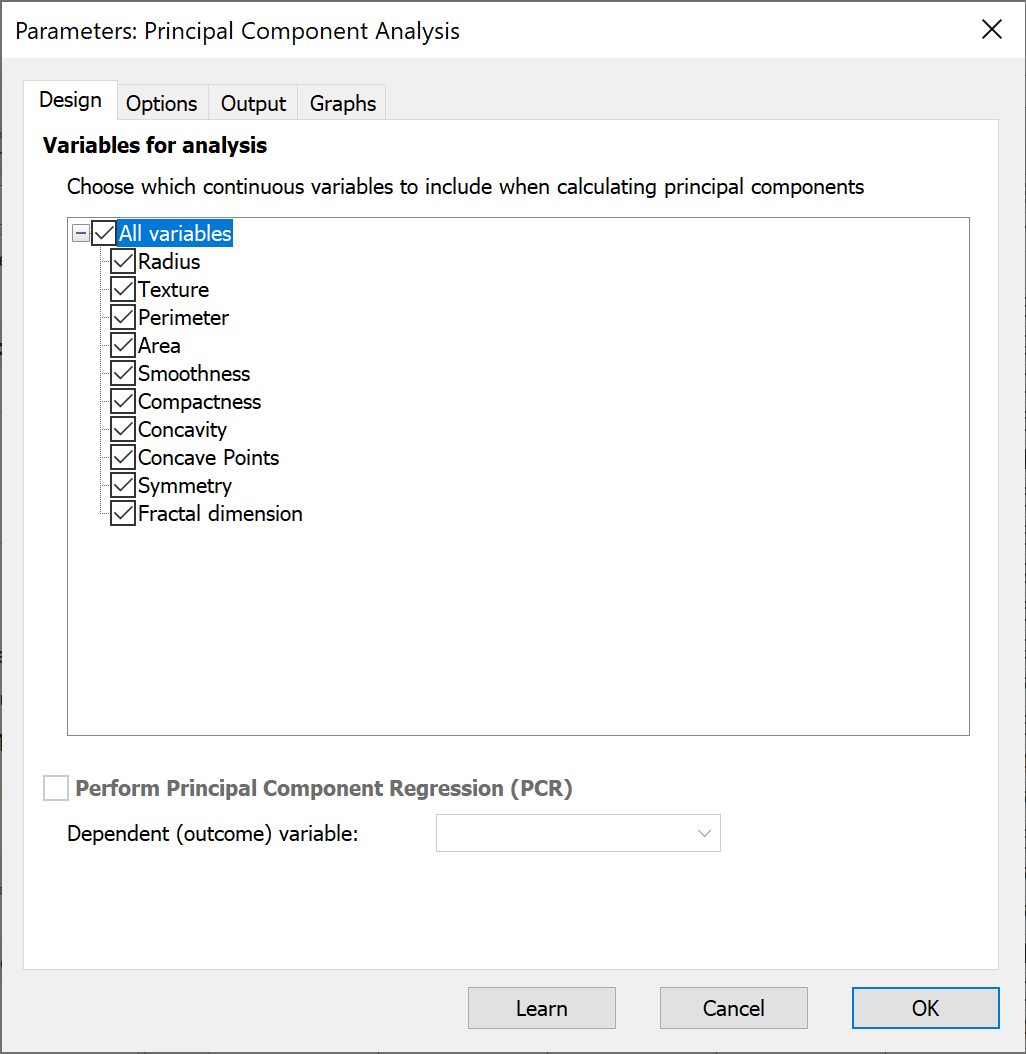Click the Learn button
This screenshot has height=1054, width=1026.
(x=541, y=1008)
